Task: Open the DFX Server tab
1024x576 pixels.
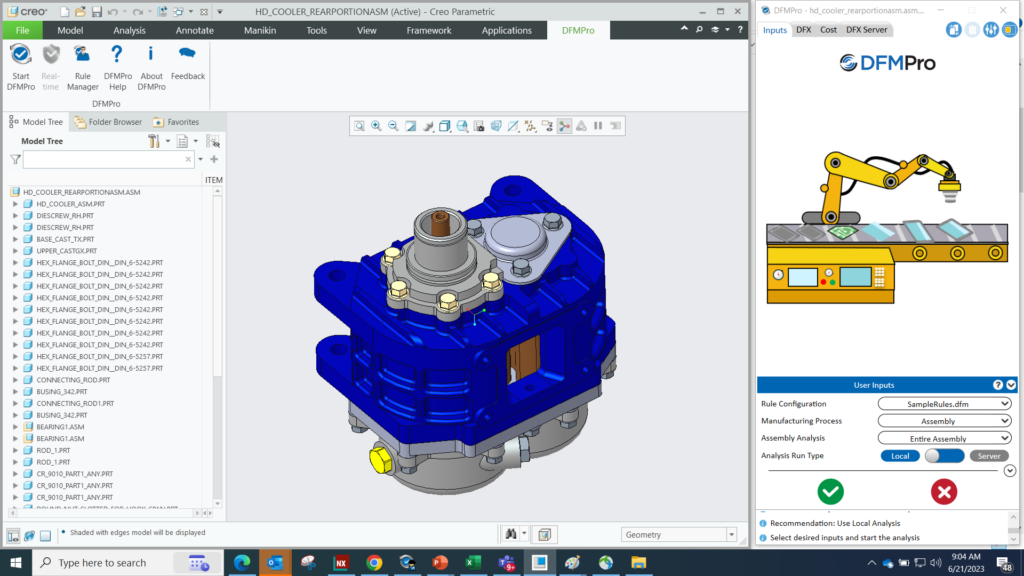Action: 867,29
